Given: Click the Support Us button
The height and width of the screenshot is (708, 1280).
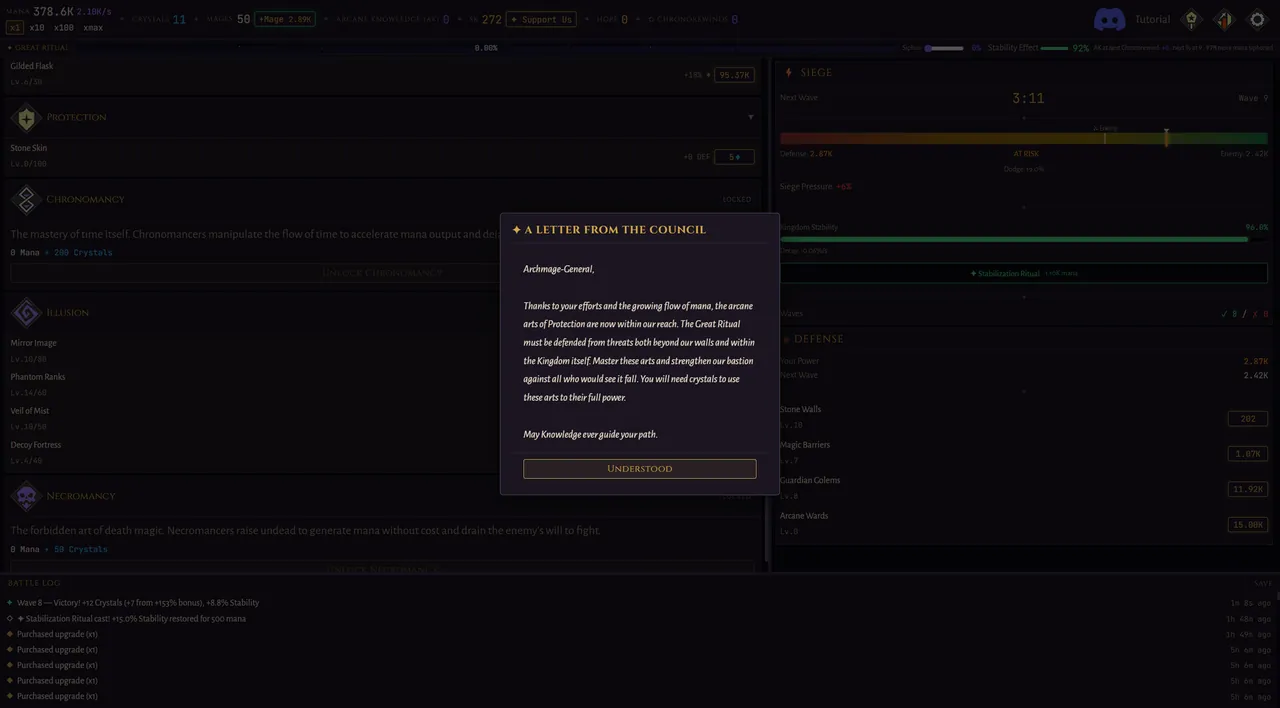Looking at the screenshot, I should (541, 19).
